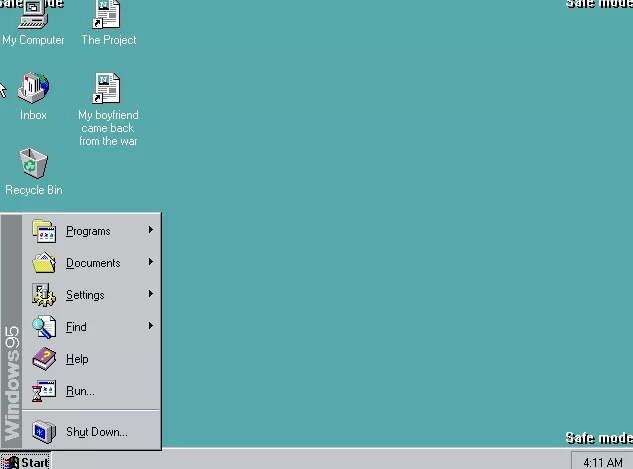Click the Recycle Bin icon
The height and width of the screenshot is (469, 633).
tap(33, 164)
